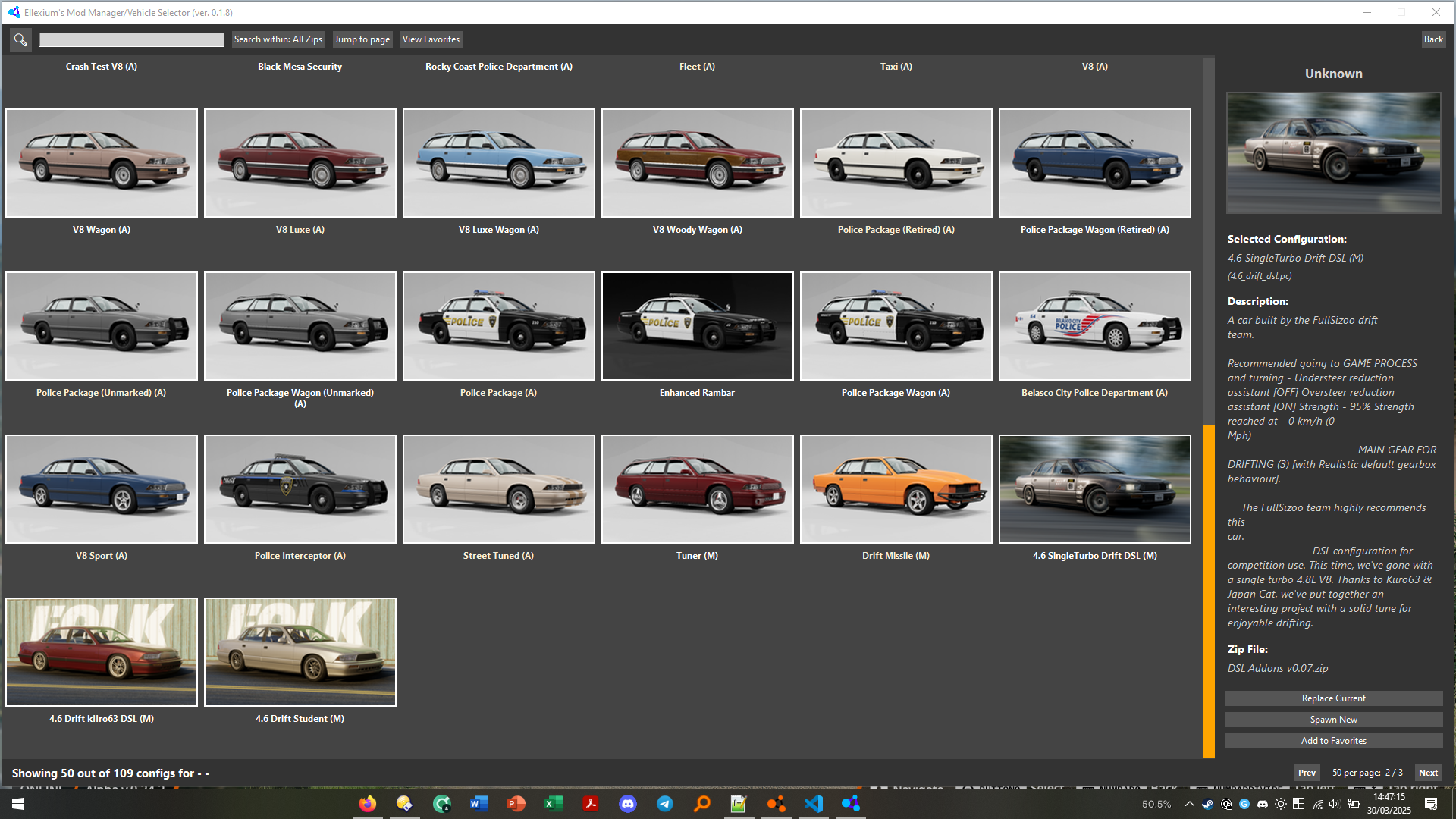Click the orange vertical scrollbar thumb
1456x819 pixels.
(x=1209, y=591)
